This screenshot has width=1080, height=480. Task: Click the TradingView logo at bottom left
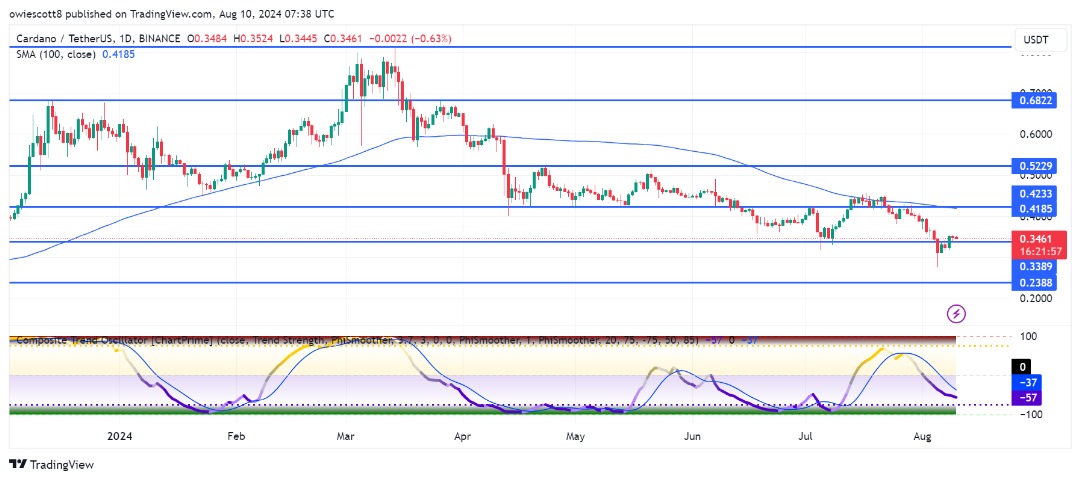52,464
